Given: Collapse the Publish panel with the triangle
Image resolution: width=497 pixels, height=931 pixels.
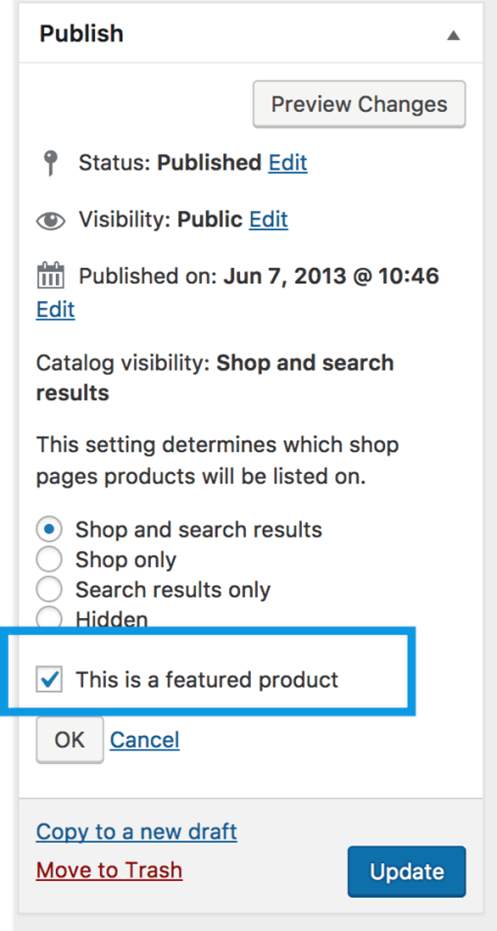Looking at the screenshot, I should tap(454, 35).
